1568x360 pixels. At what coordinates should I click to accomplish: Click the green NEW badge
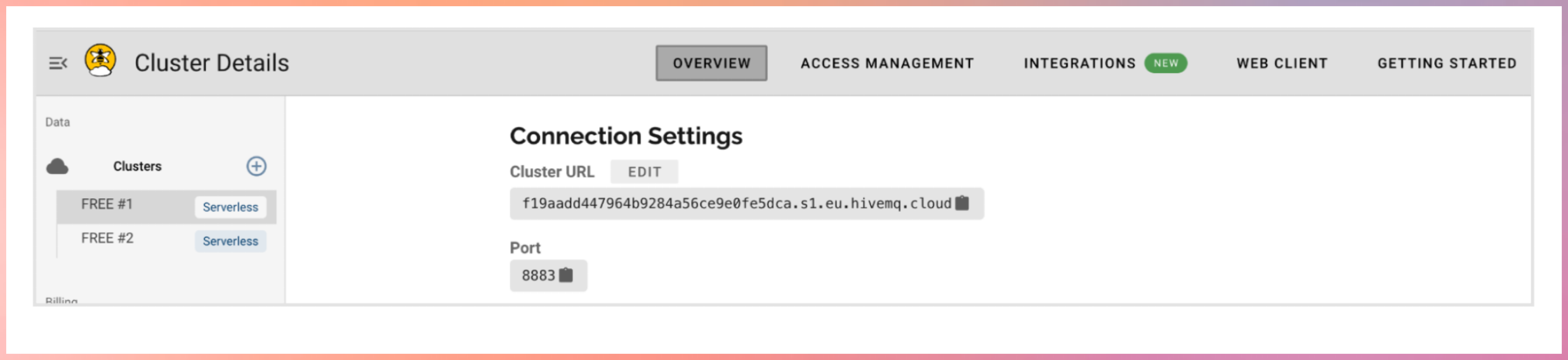click(x=1165, y=63)
